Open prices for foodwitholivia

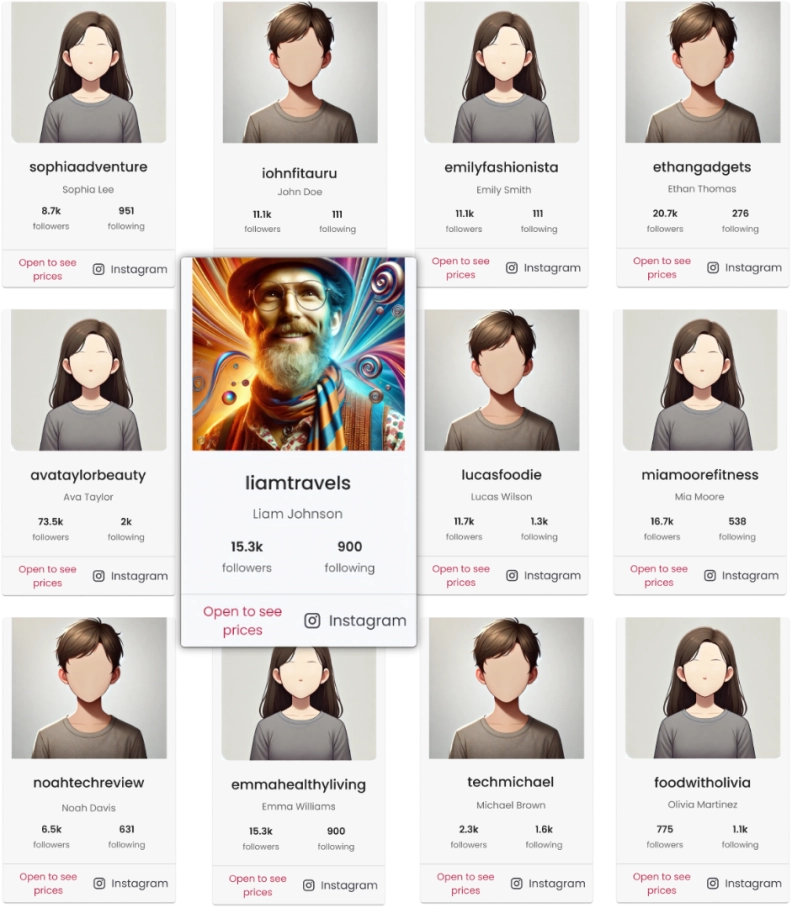[x=662, y=884]
